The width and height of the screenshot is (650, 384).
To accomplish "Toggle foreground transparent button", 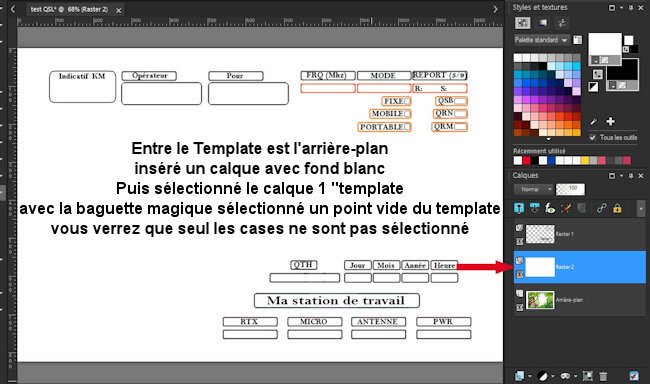I will click(x=605, y=61).
